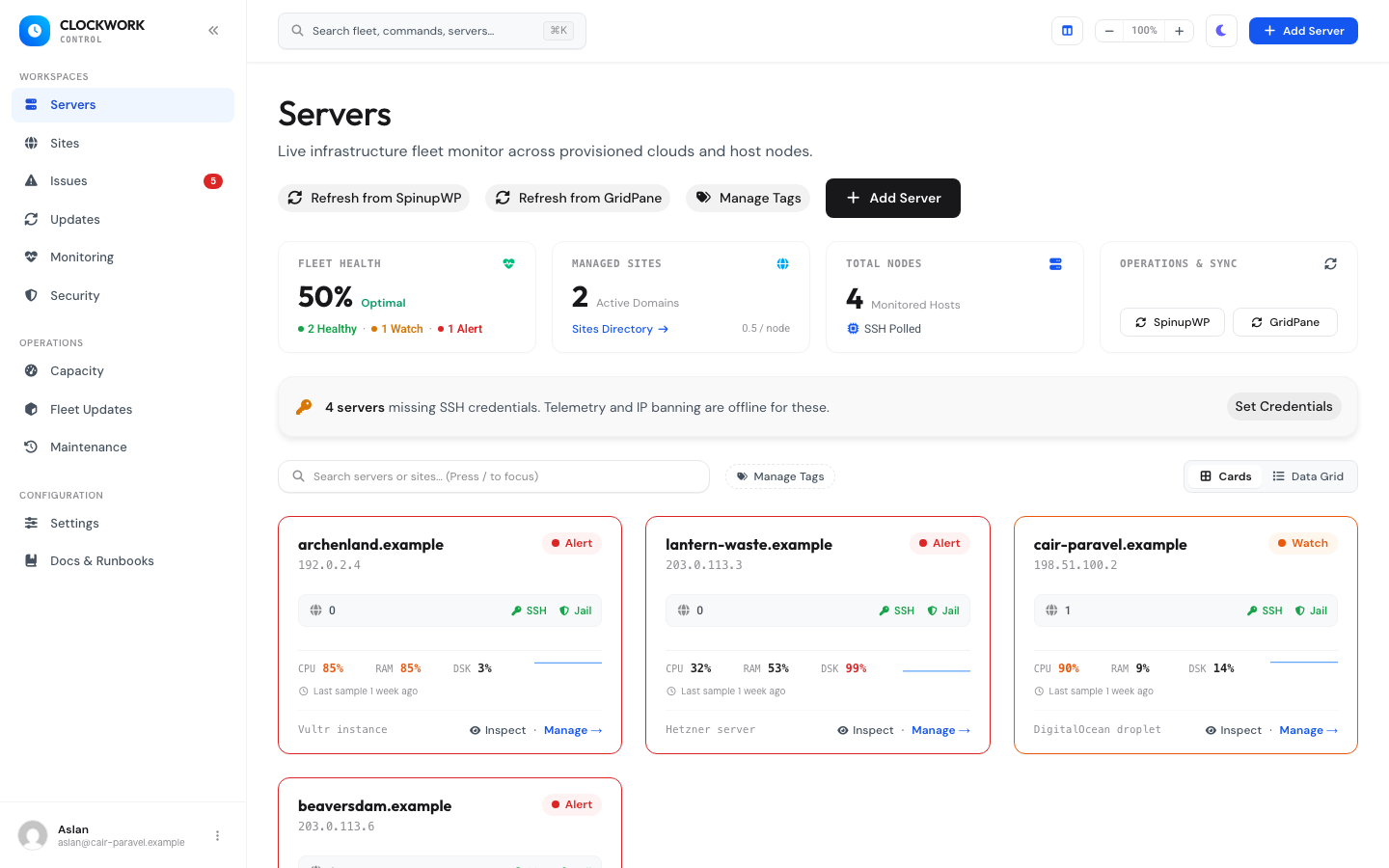
Task: Manage the cair-paravel.example server
Action: 1308,730
